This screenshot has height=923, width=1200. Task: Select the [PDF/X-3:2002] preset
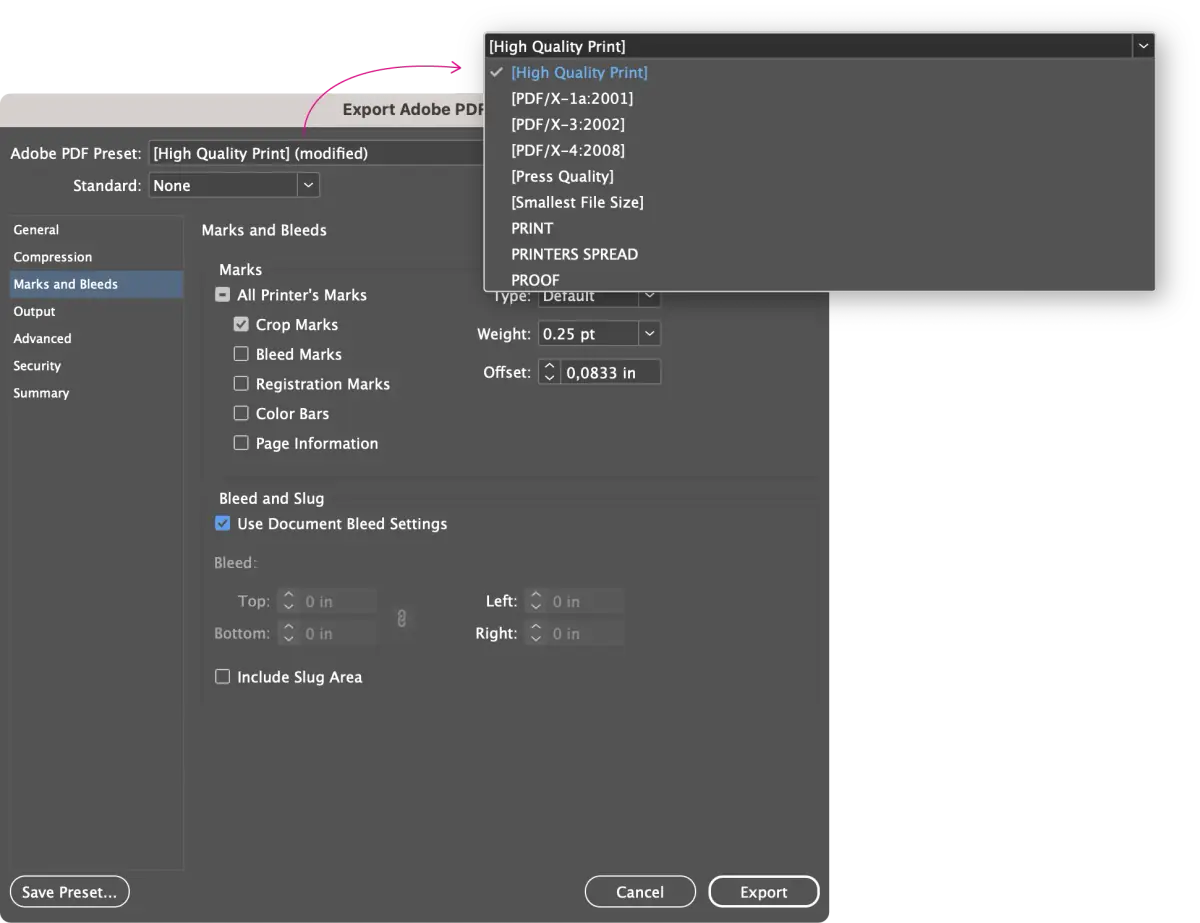tap(568, 124)
